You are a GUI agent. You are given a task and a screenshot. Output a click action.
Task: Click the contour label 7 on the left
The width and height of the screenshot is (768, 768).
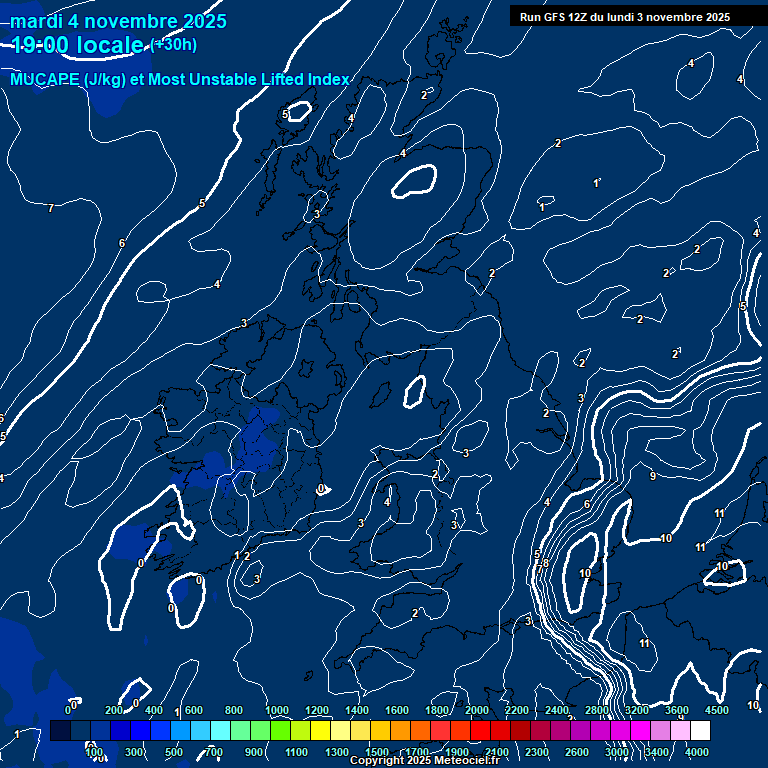(51, 208)
